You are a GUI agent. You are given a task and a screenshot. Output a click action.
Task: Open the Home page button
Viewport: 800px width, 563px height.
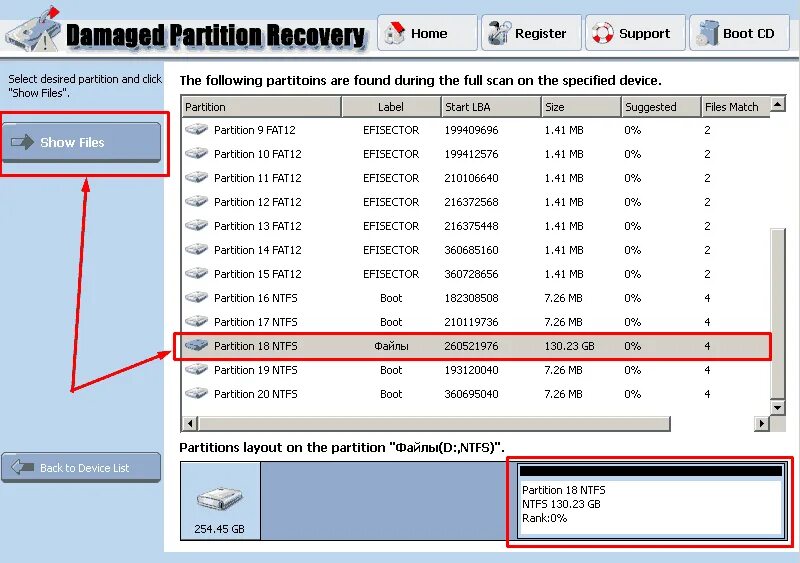tap(427, 33)
